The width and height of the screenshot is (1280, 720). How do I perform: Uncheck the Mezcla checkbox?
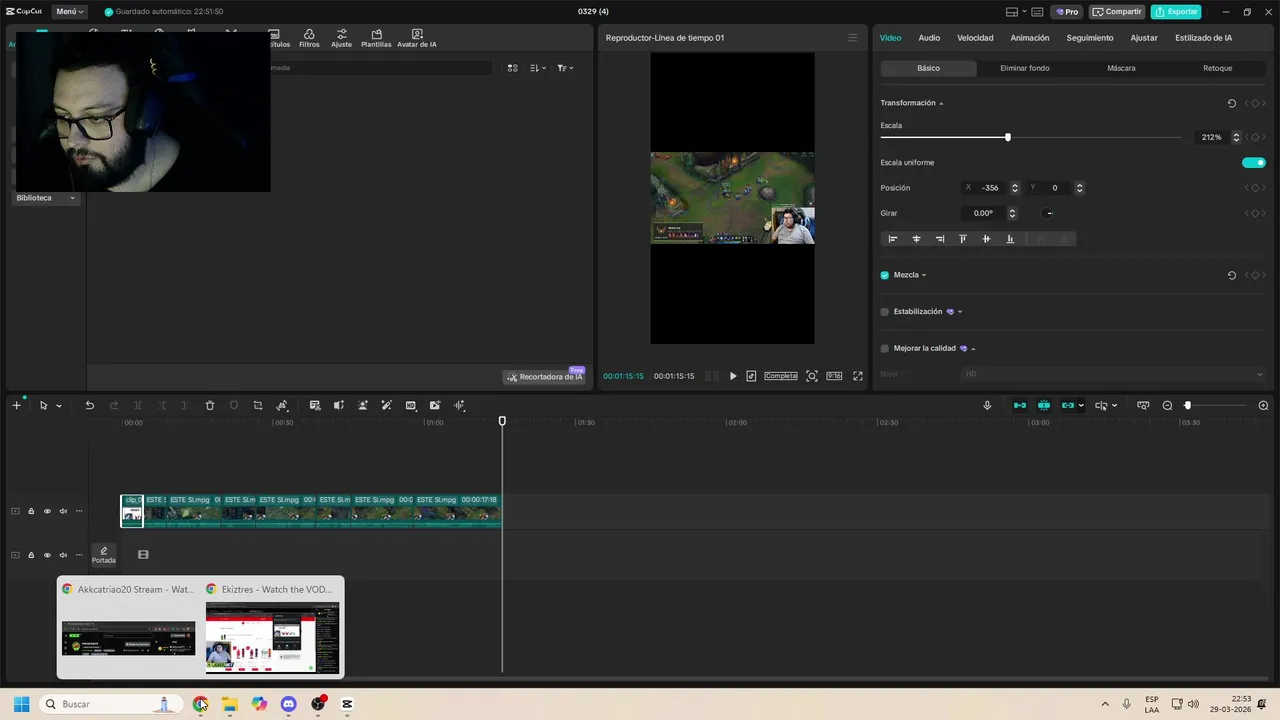(x=885, y=275)
